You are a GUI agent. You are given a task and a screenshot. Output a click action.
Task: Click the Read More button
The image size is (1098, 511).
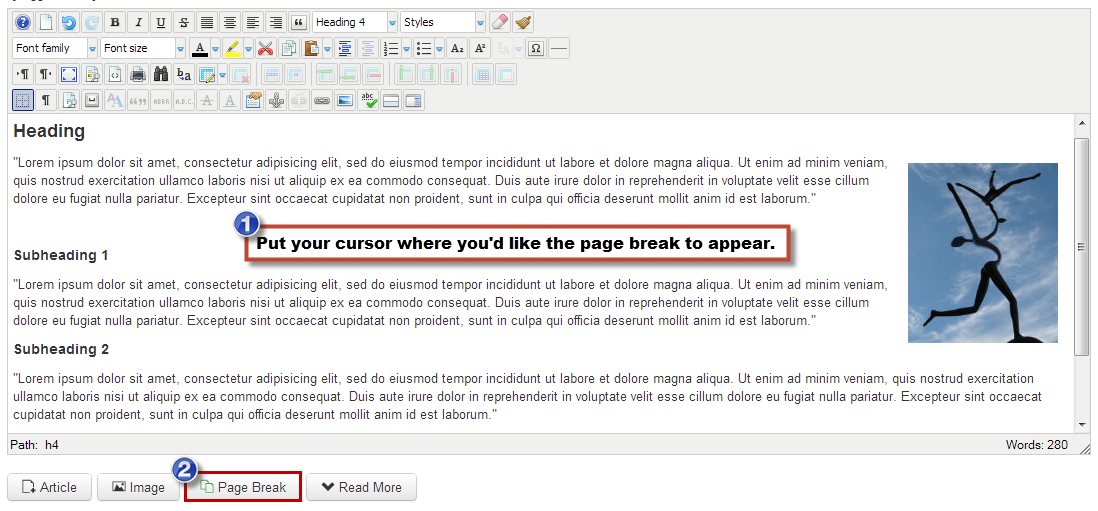361,487
